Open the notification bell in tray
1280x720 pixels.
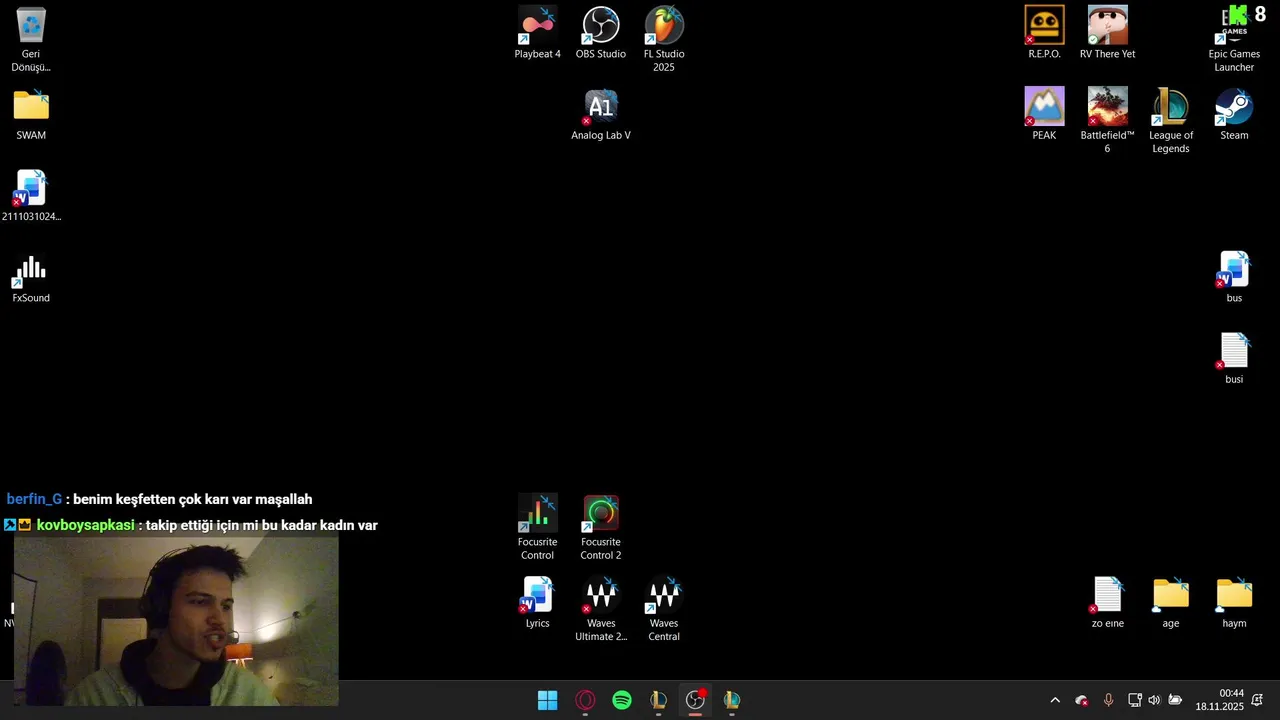[x=1258, y=700]
